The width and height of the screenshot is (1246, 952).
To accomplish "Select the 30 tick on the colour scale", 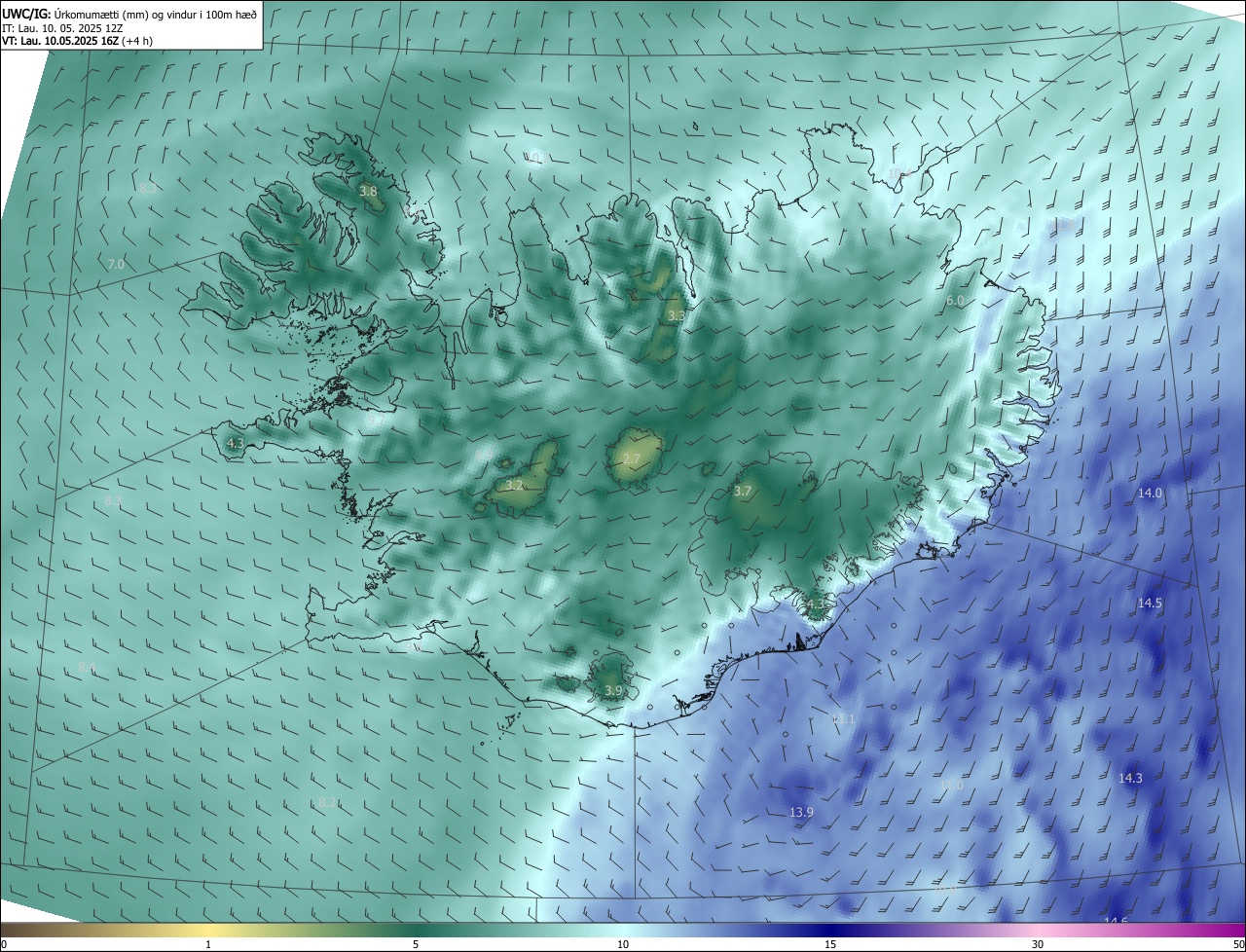I will (1038, 944).
